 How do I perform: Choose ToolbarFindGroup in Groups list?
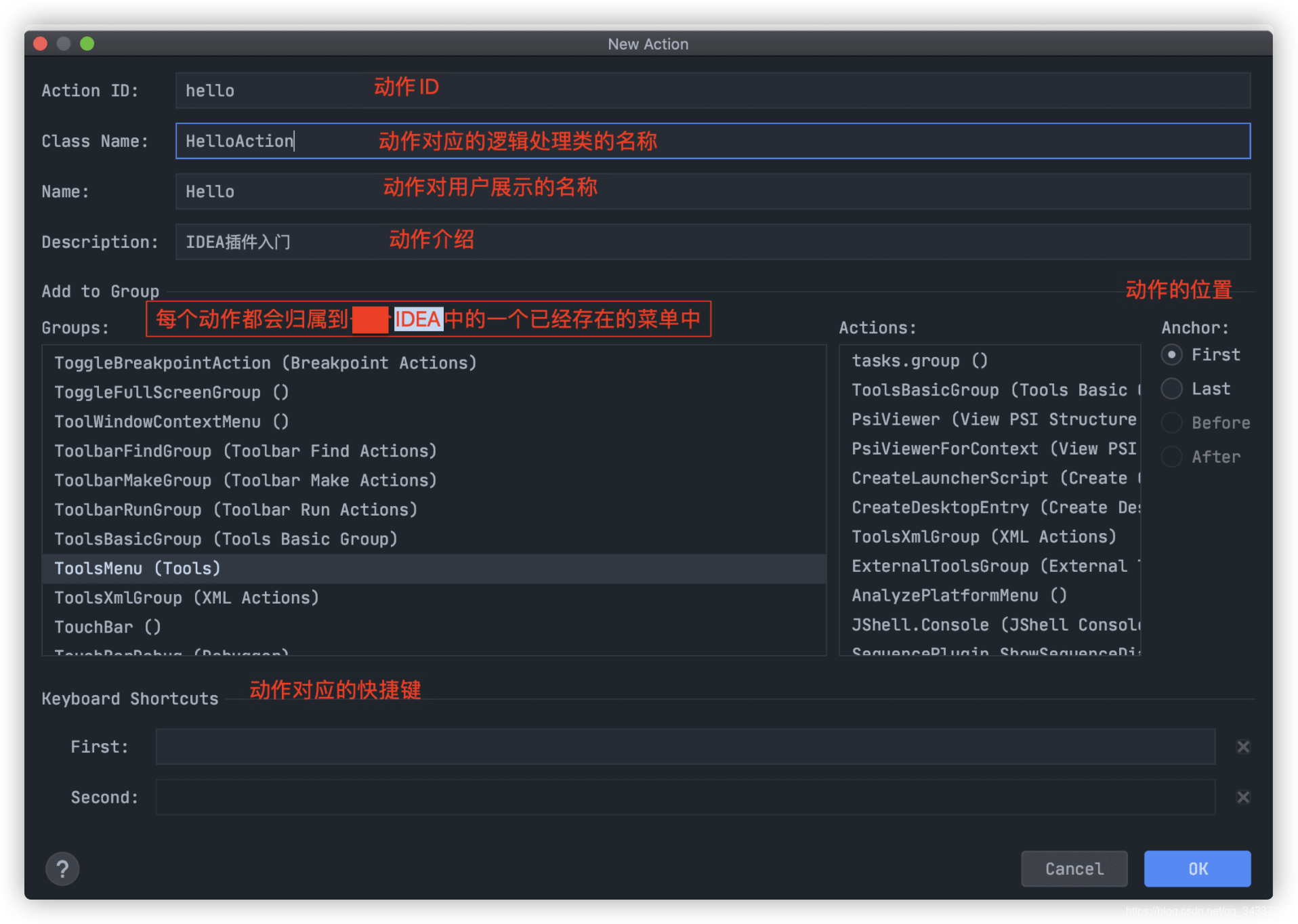point(434,451)
